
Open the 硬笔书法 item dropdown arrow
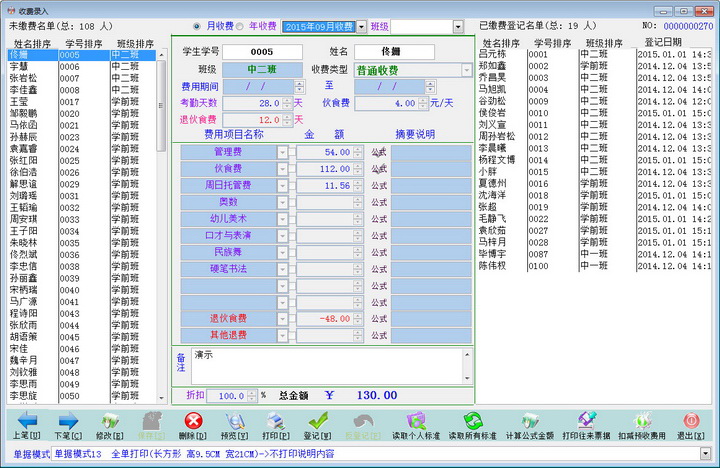[x=282, y=269]
